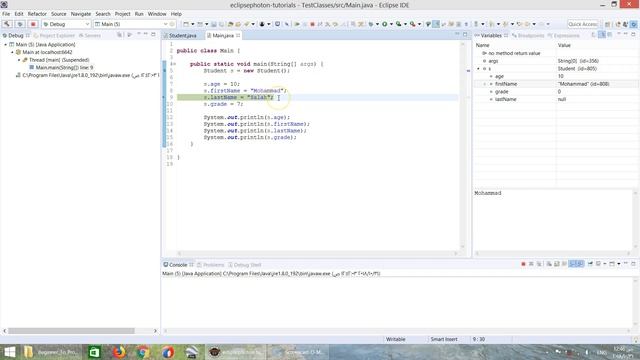Viewport: 640px width, 360px height.
Task: Select the javaw.exe process entry
Action: click(87, 76)
